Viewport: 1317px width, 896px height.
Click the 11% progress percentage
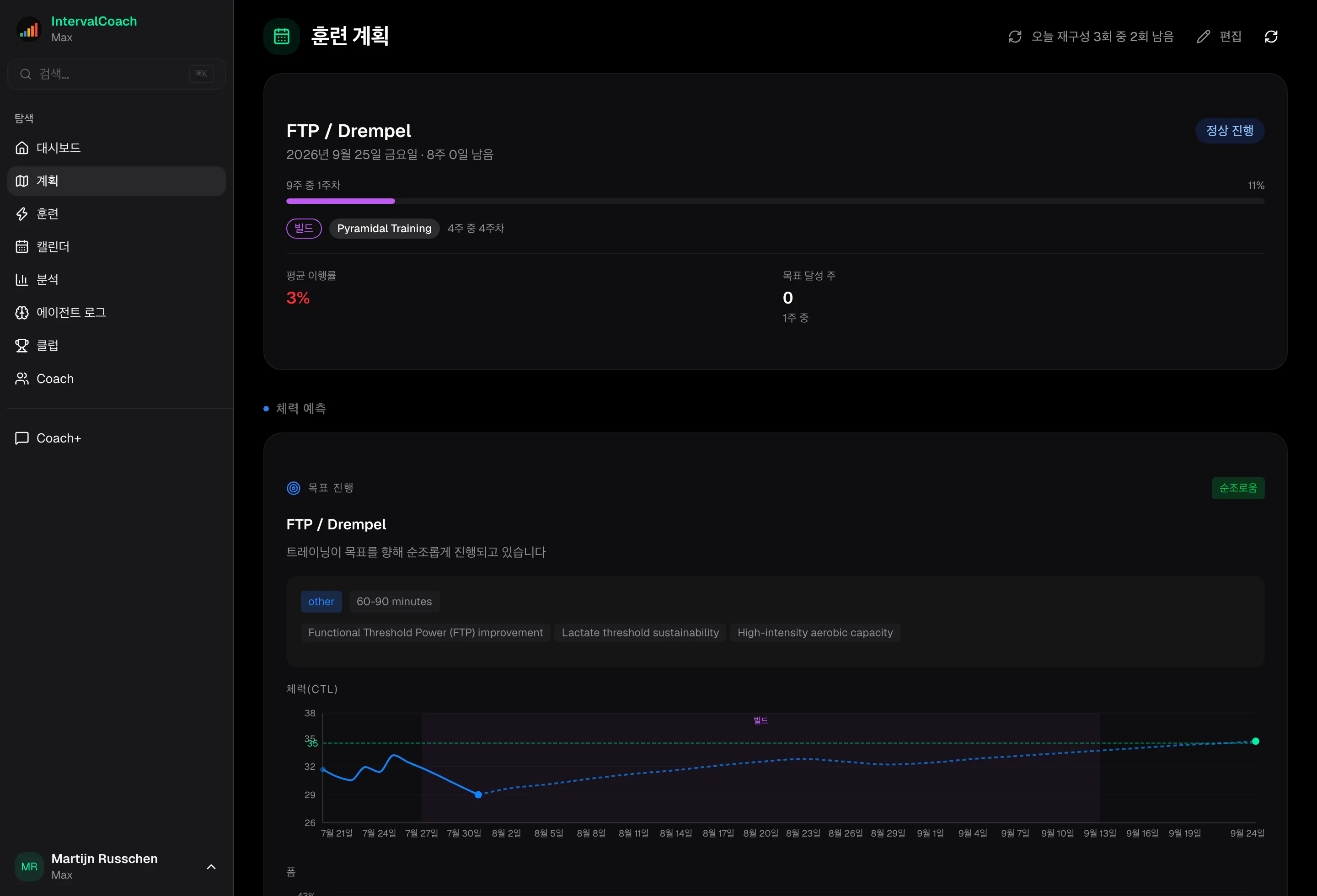point(1256,186)
